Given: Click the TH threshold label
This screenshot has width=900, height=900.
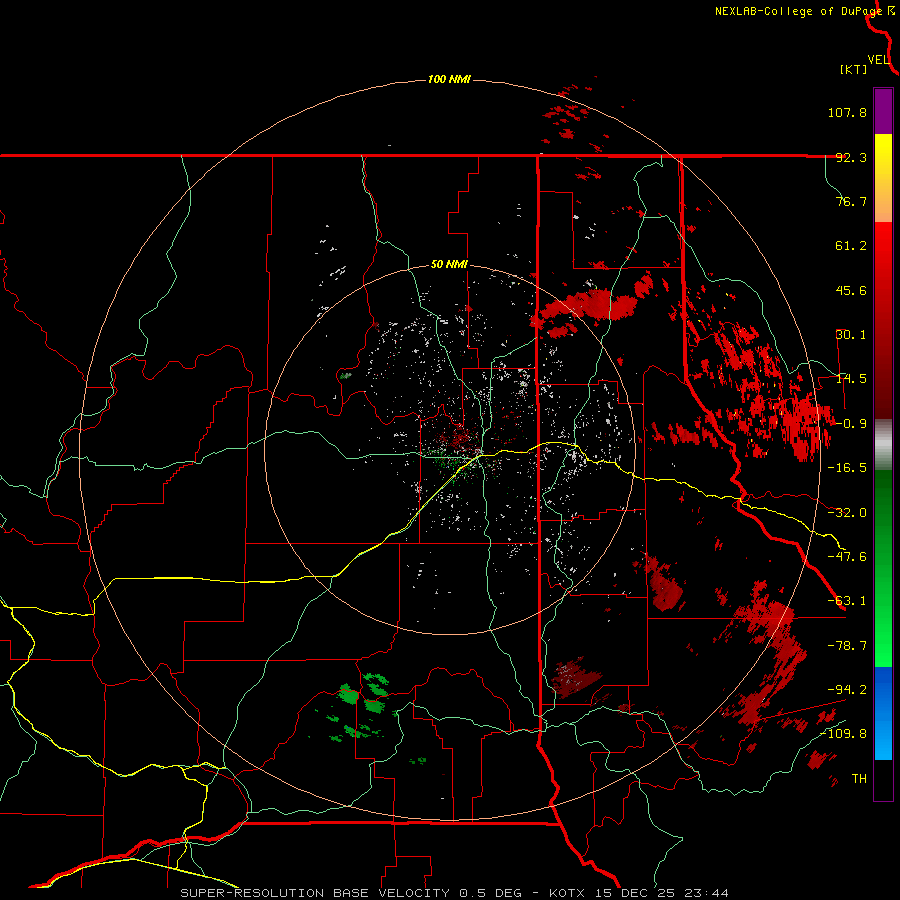Looking at the screenshot, I should 859,778.
